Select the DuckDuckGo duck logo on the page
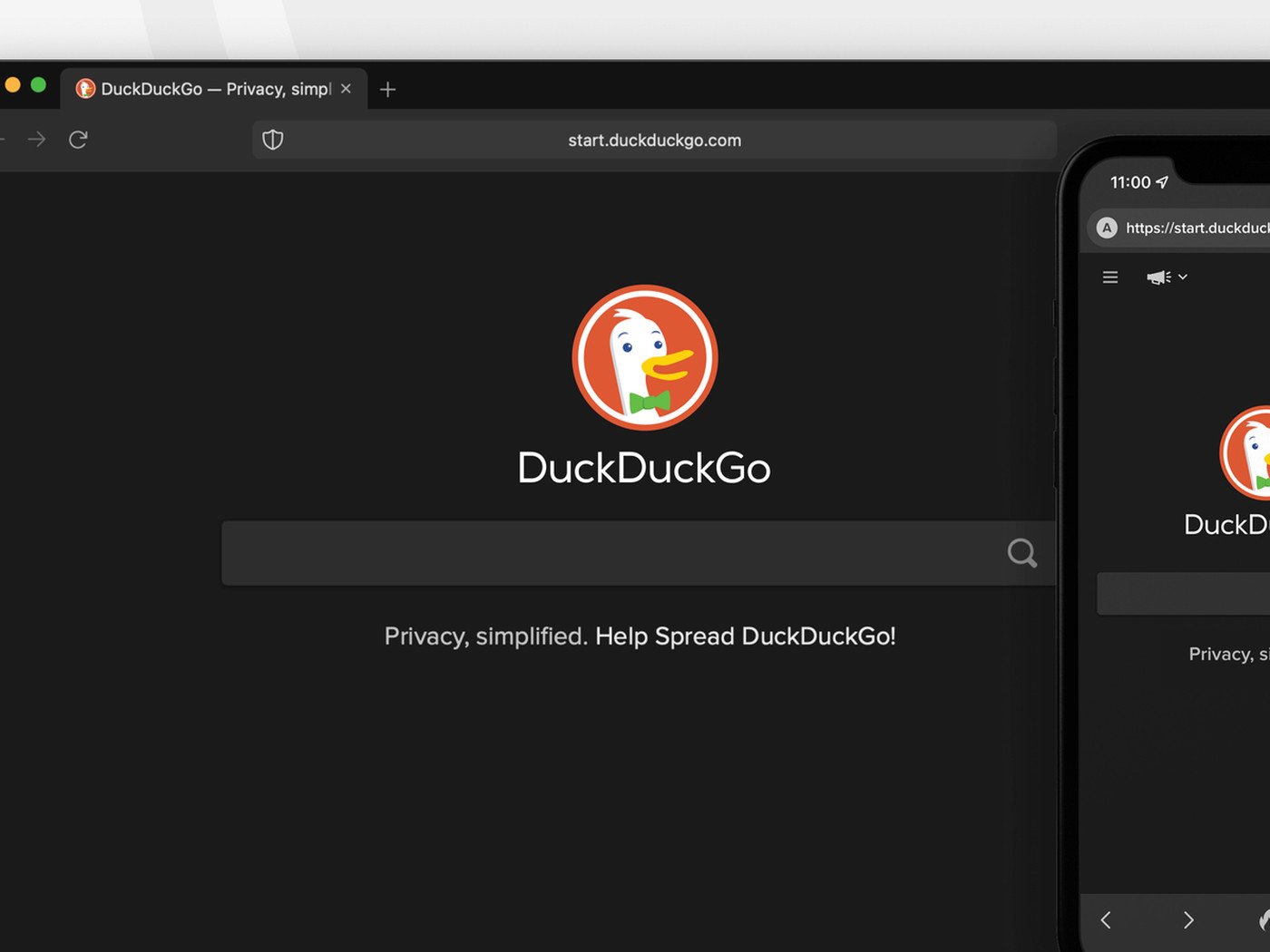 644,356
